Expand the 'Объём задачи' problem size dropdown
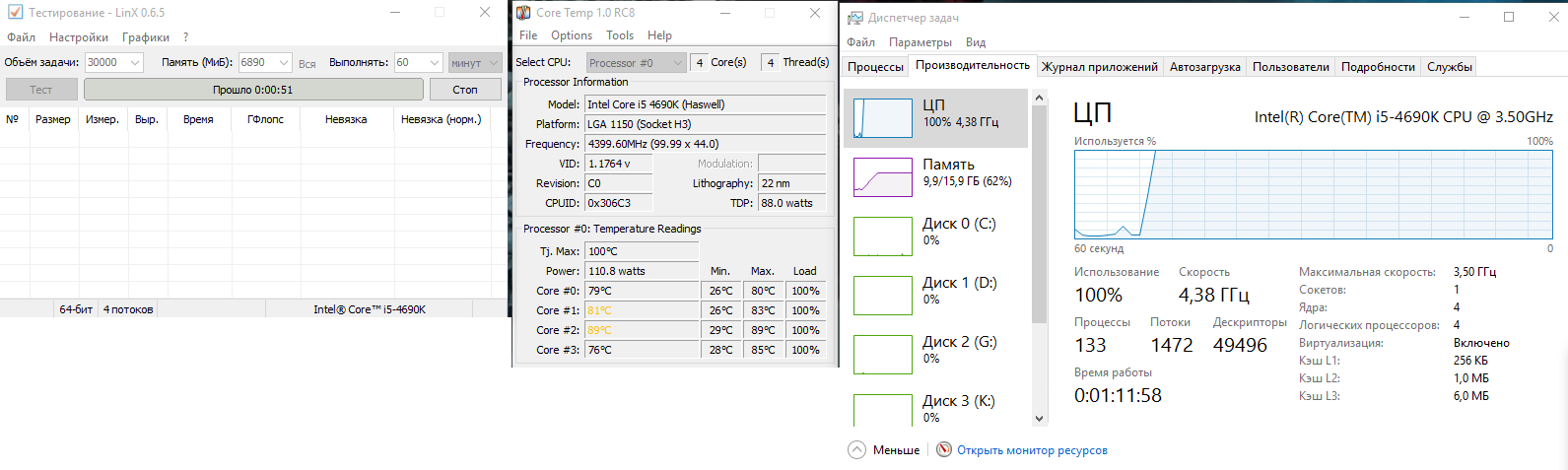 point(135,62)
